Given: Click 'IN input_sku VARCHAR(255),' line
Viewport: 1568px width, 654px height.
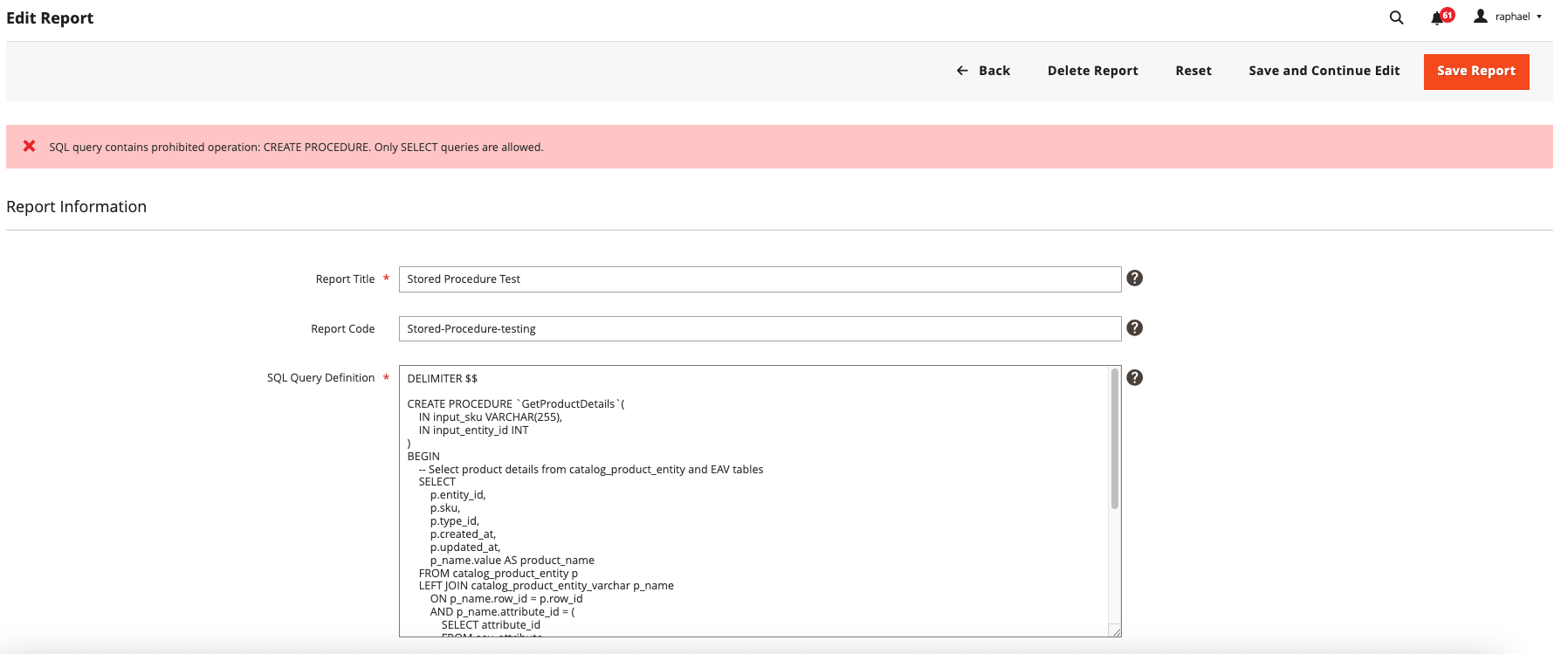Looking at the screenshot, I should [x=490, y=417].
